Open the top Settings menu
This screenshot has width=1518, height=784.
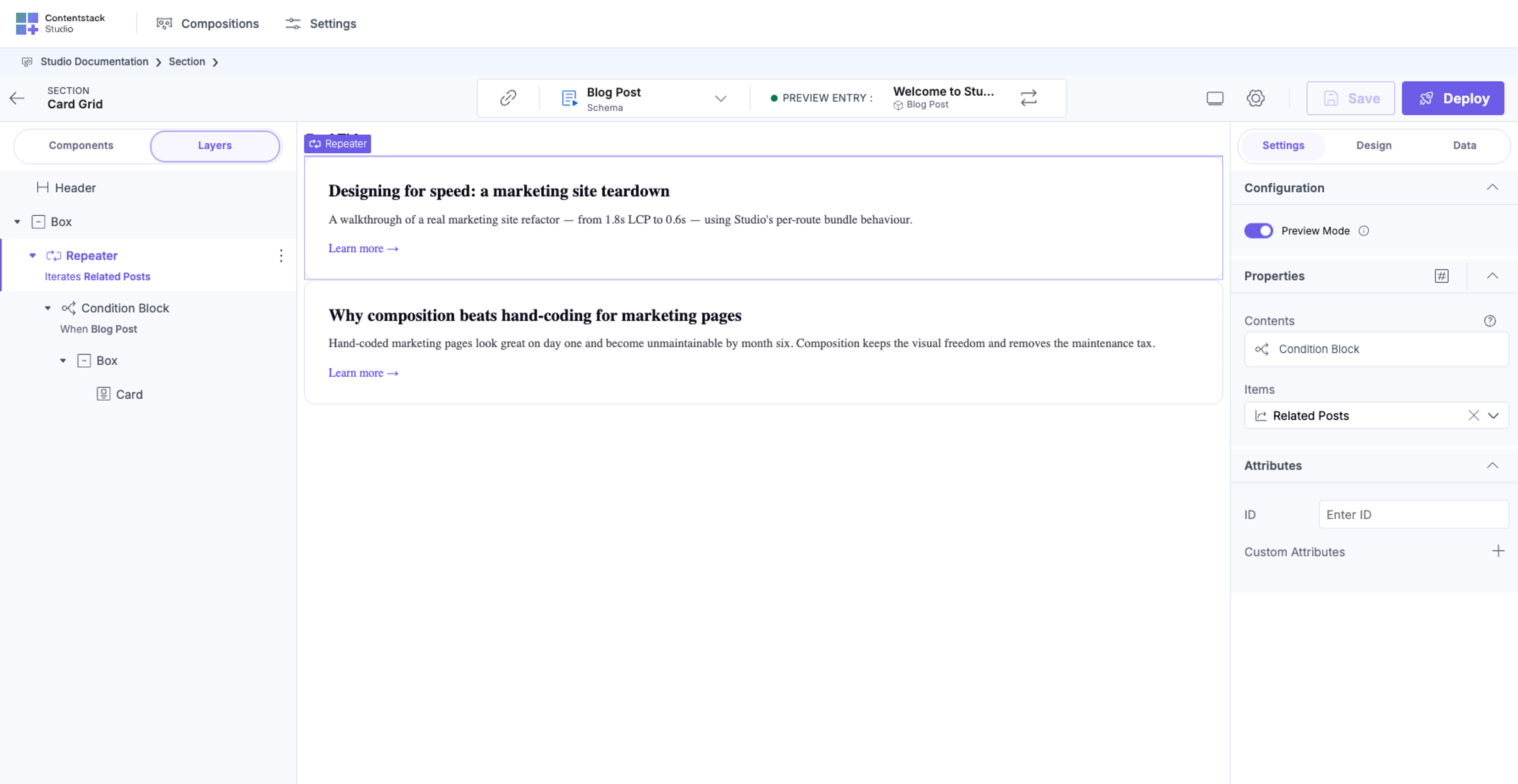click(x=321, y=24)
